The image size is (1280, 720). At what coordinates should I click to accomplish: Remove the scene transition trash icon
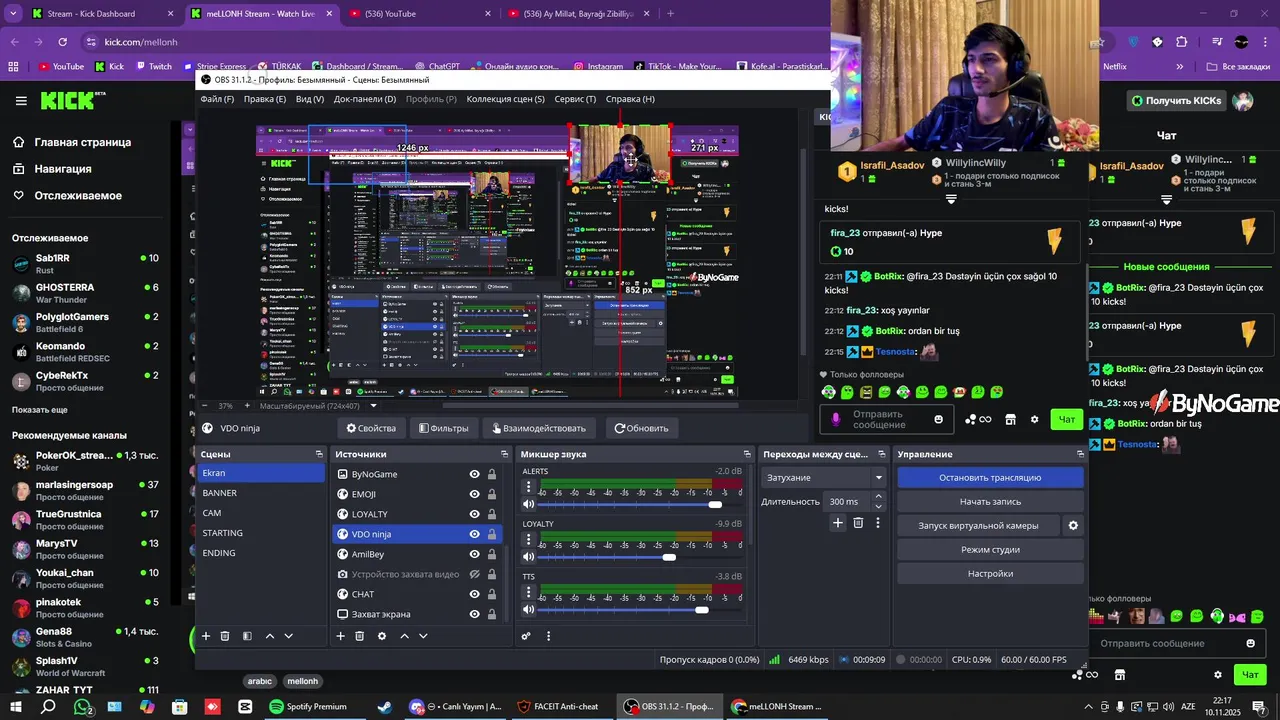point(858,522)
